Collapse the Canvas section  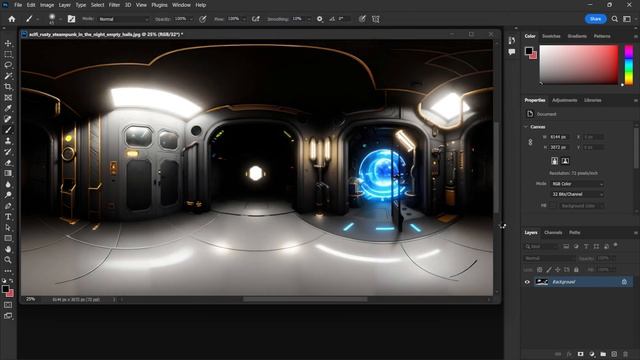click(x=526, y=127)
